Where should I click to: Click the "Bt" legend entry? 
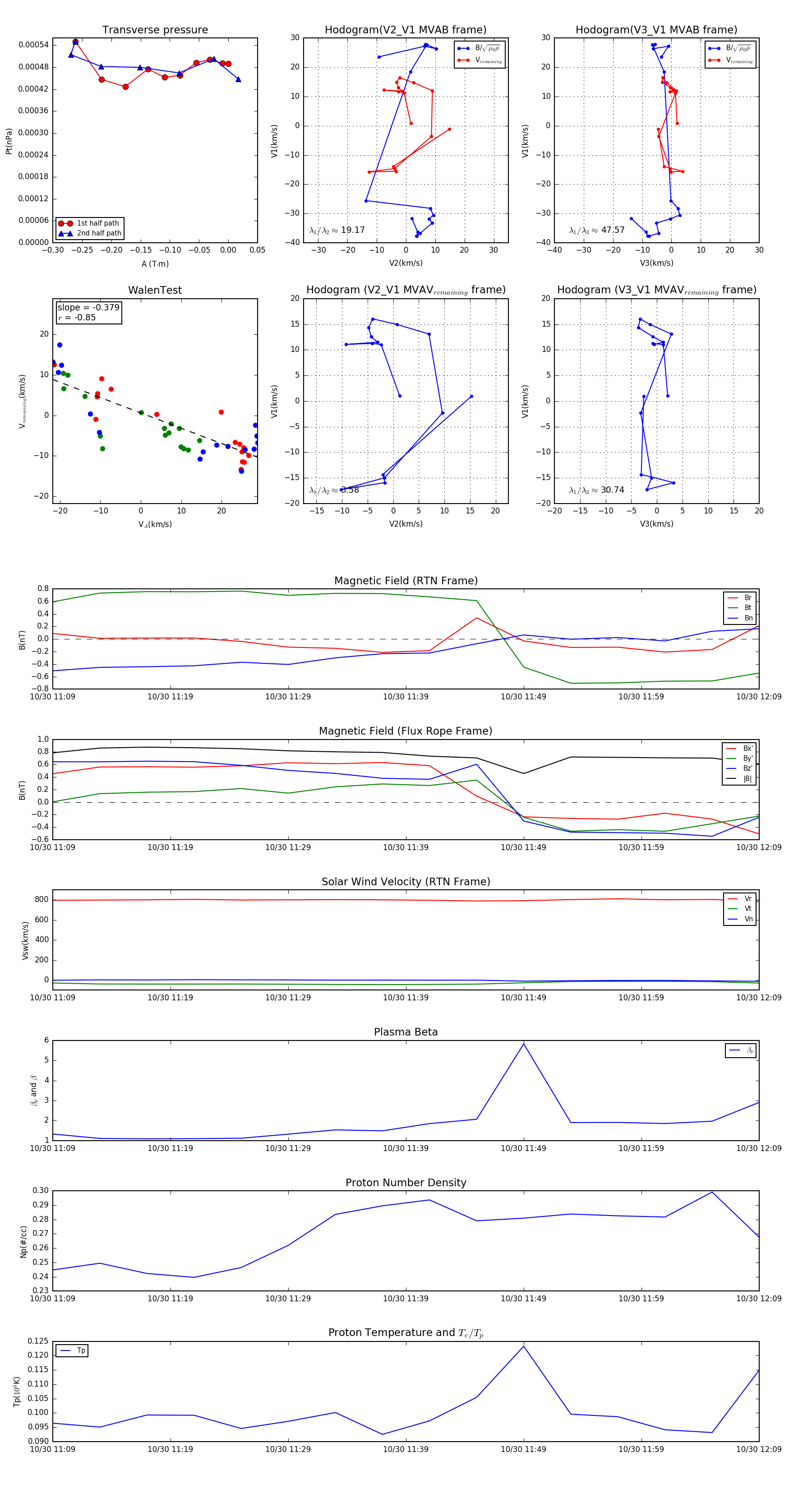point(740,608)
